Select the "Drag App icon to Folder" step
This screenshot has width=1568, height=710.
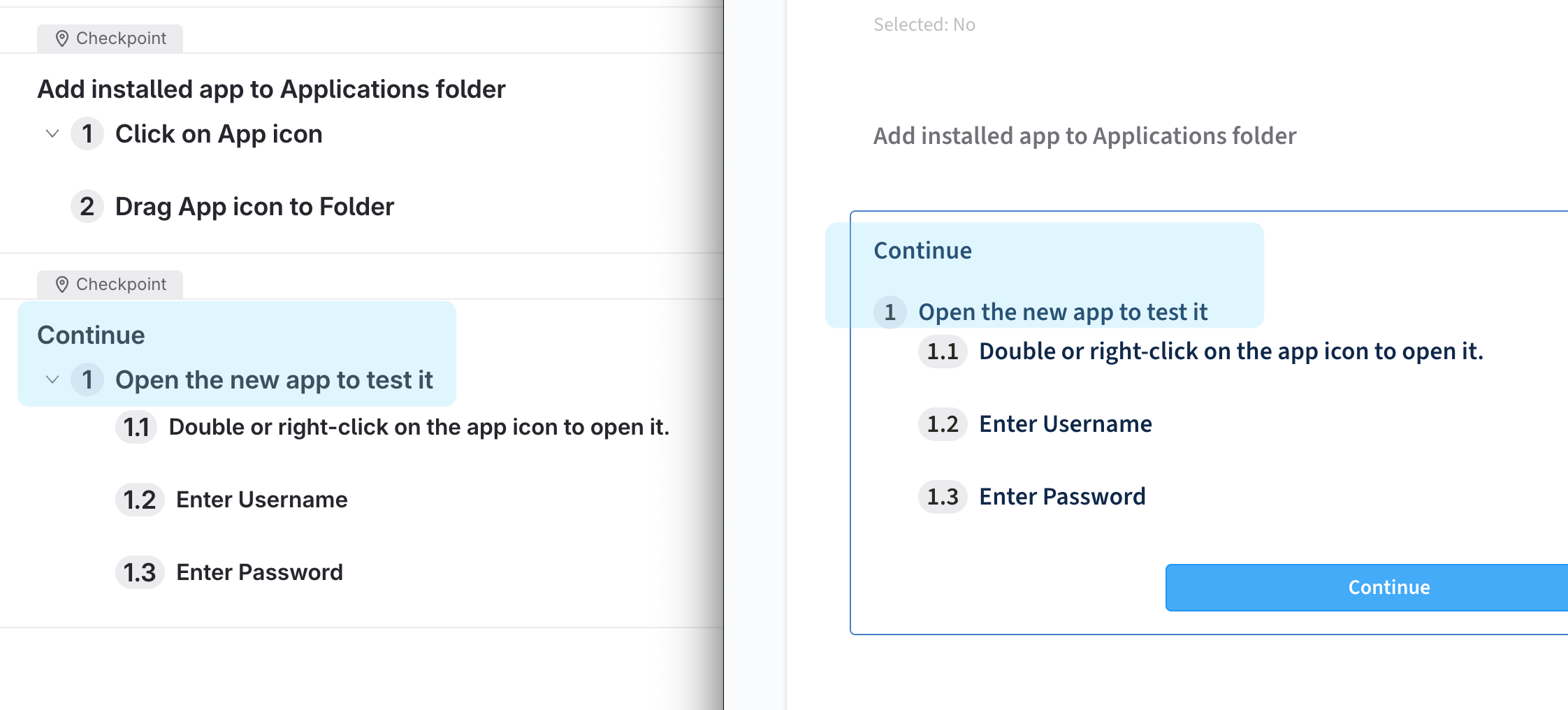(x=254, y=207)
